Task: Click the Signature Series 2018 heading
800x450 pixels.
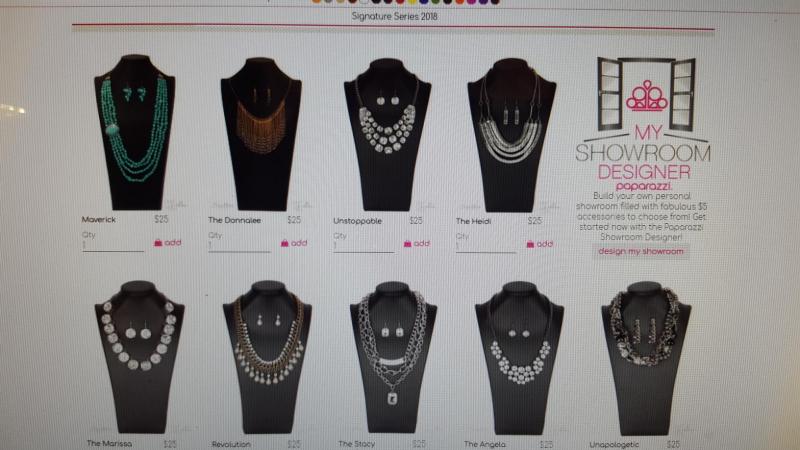Action: click(394, 16)
